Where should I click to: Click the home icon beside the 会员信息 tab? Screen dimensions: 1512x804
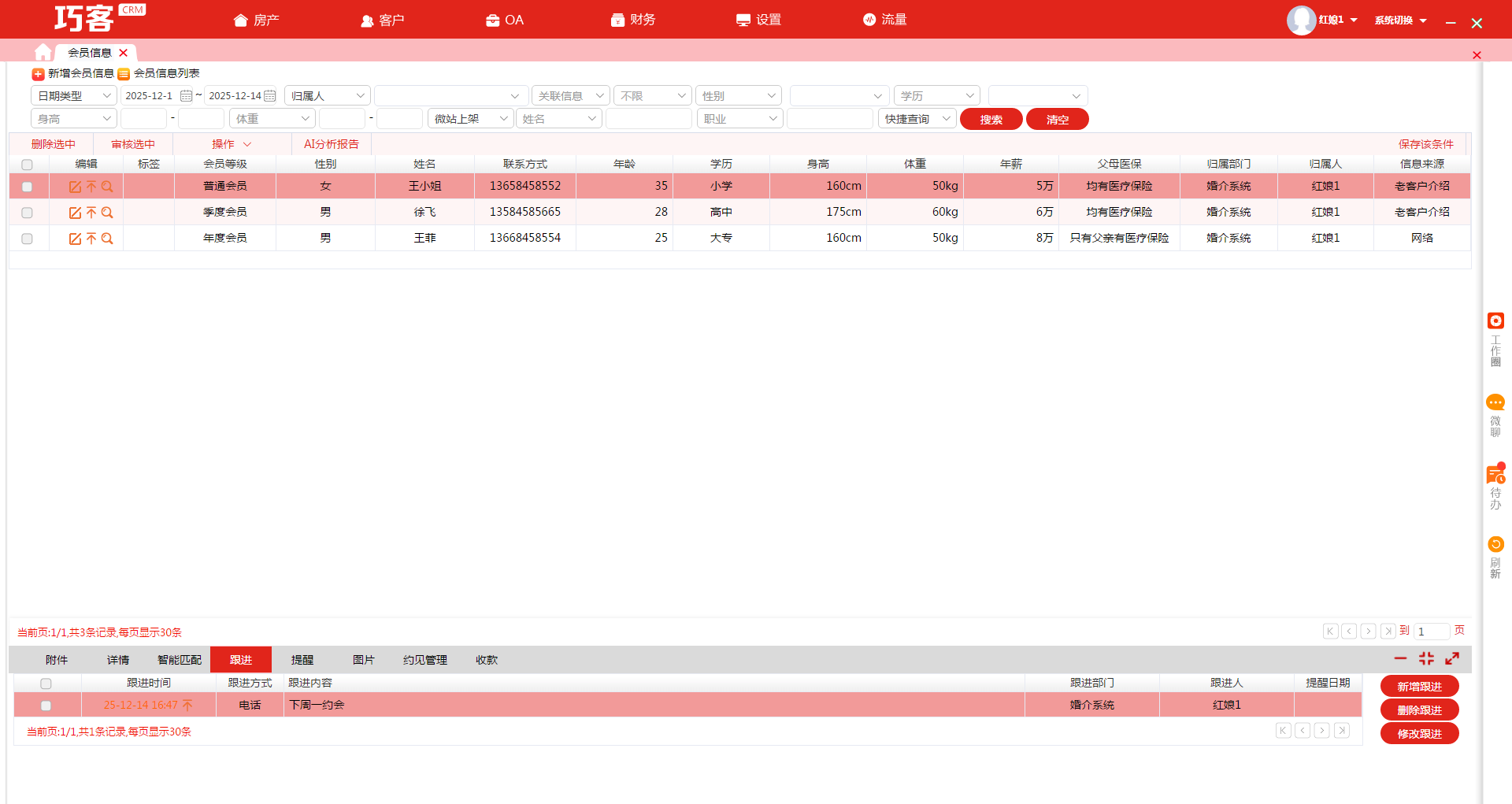[x=43, y=52]
